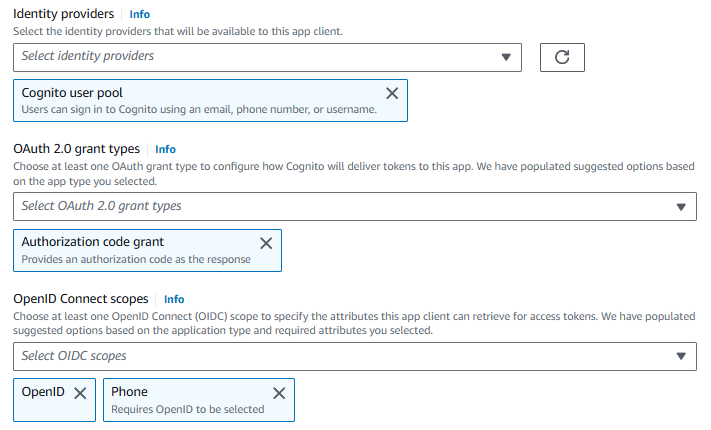Select the Cognito user pool token text

72,93
